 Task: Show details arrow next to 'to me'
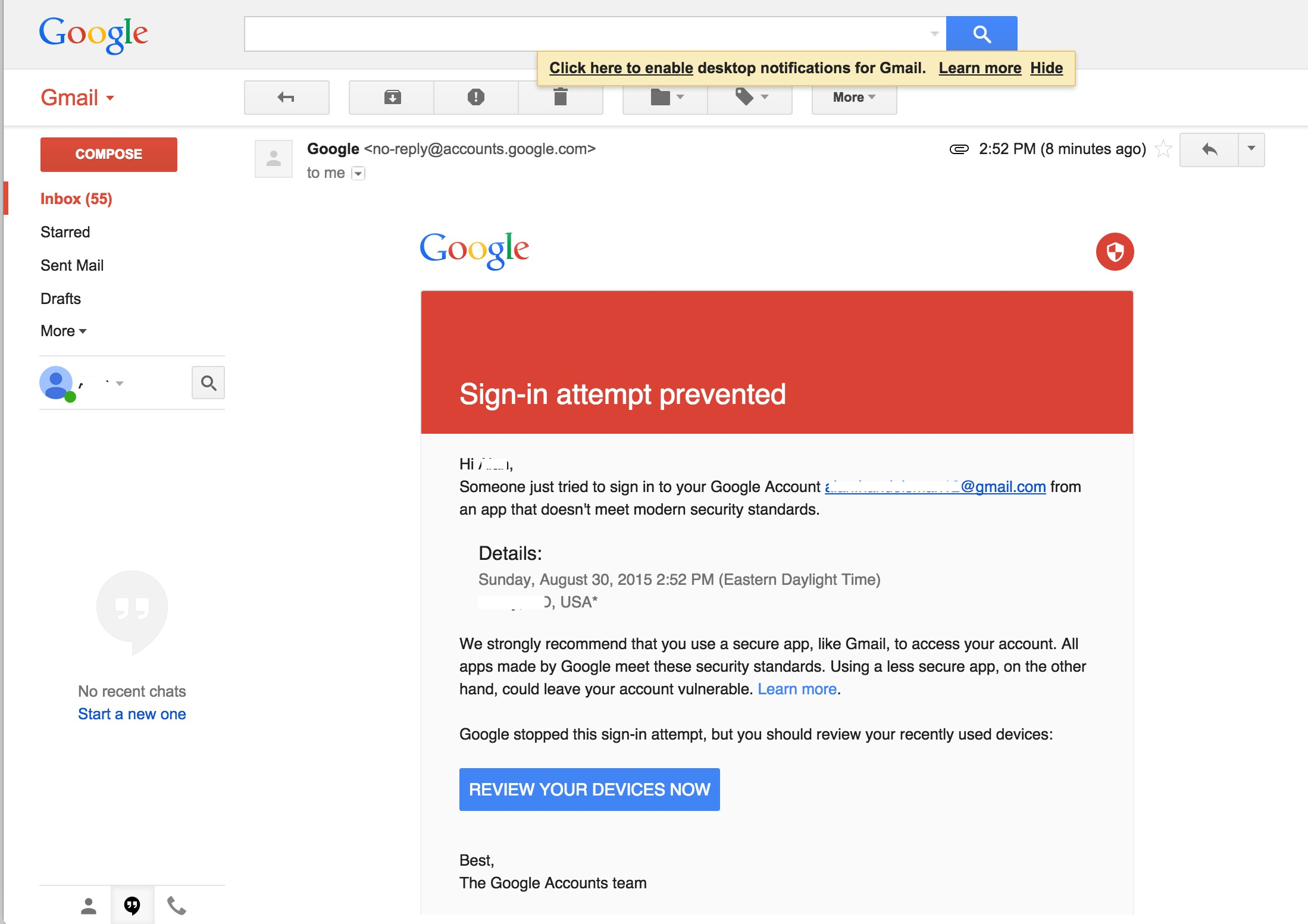click(358, 174)
